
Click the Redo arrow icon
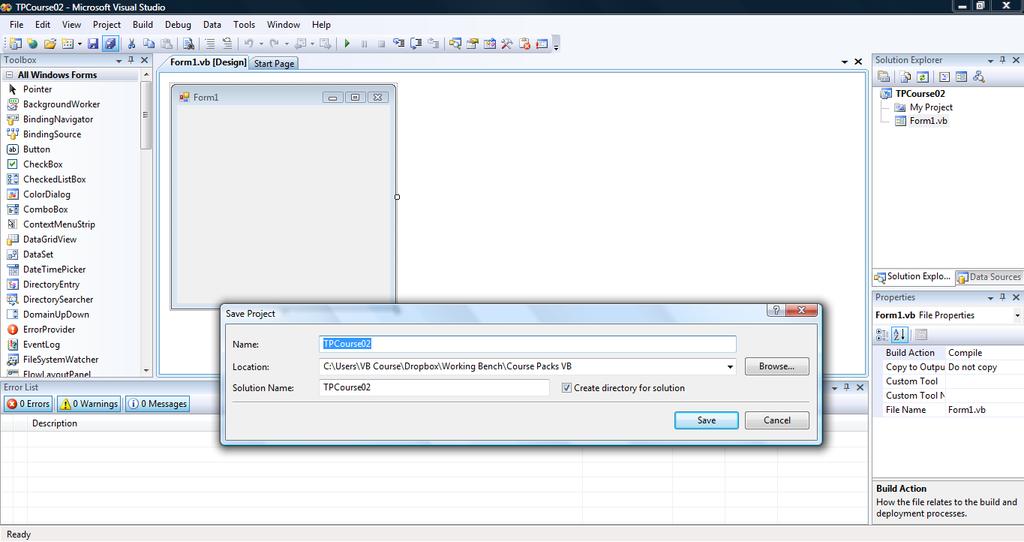[274, 44]
